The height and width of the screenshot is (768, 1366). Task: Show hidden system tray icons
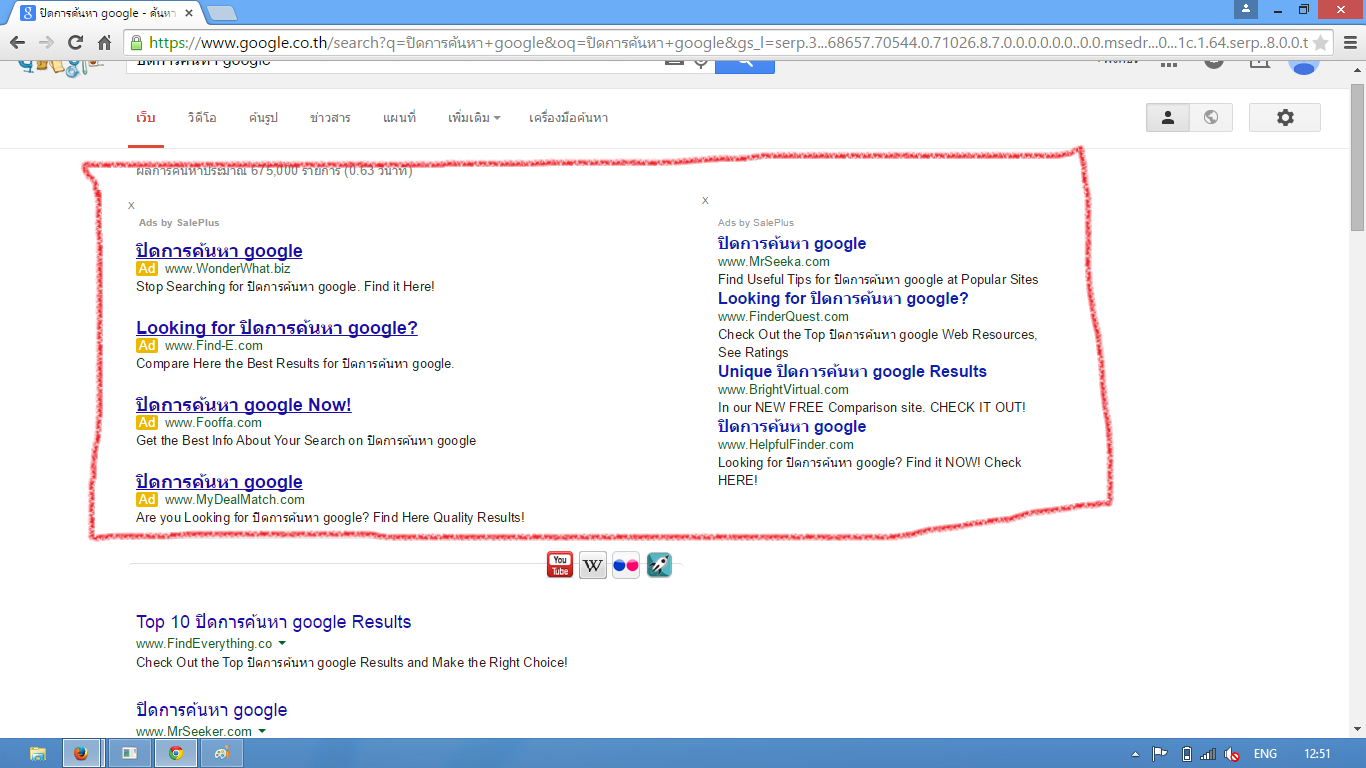[x=1135, y=754]
